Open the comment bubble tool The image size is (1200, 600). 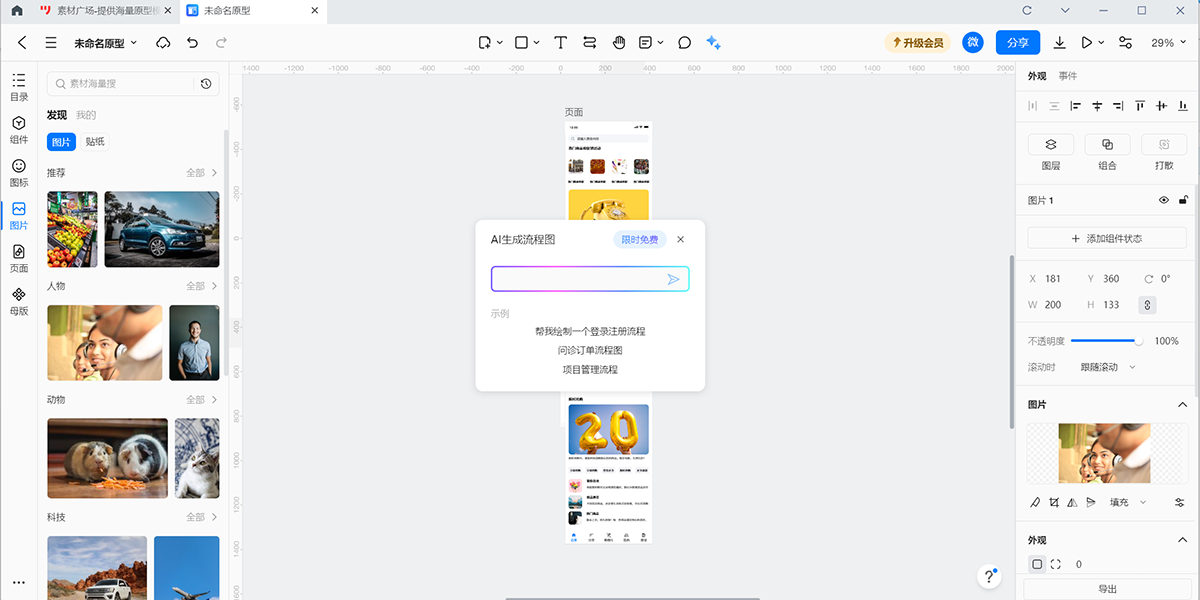[685, 43]
